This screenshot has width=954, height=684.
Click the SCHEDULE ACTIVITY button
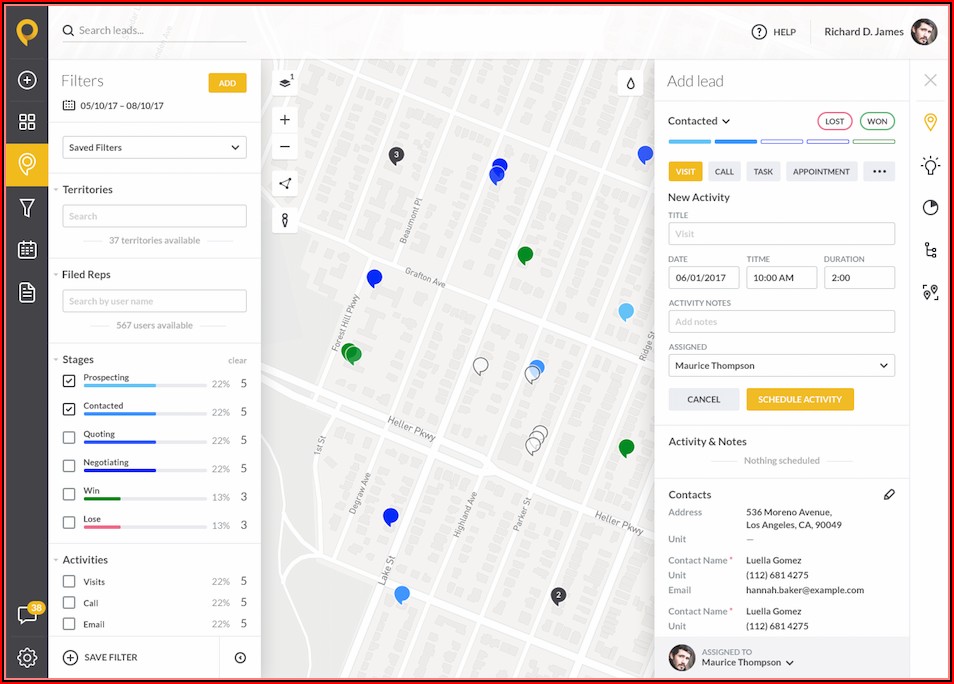point(799,399)
